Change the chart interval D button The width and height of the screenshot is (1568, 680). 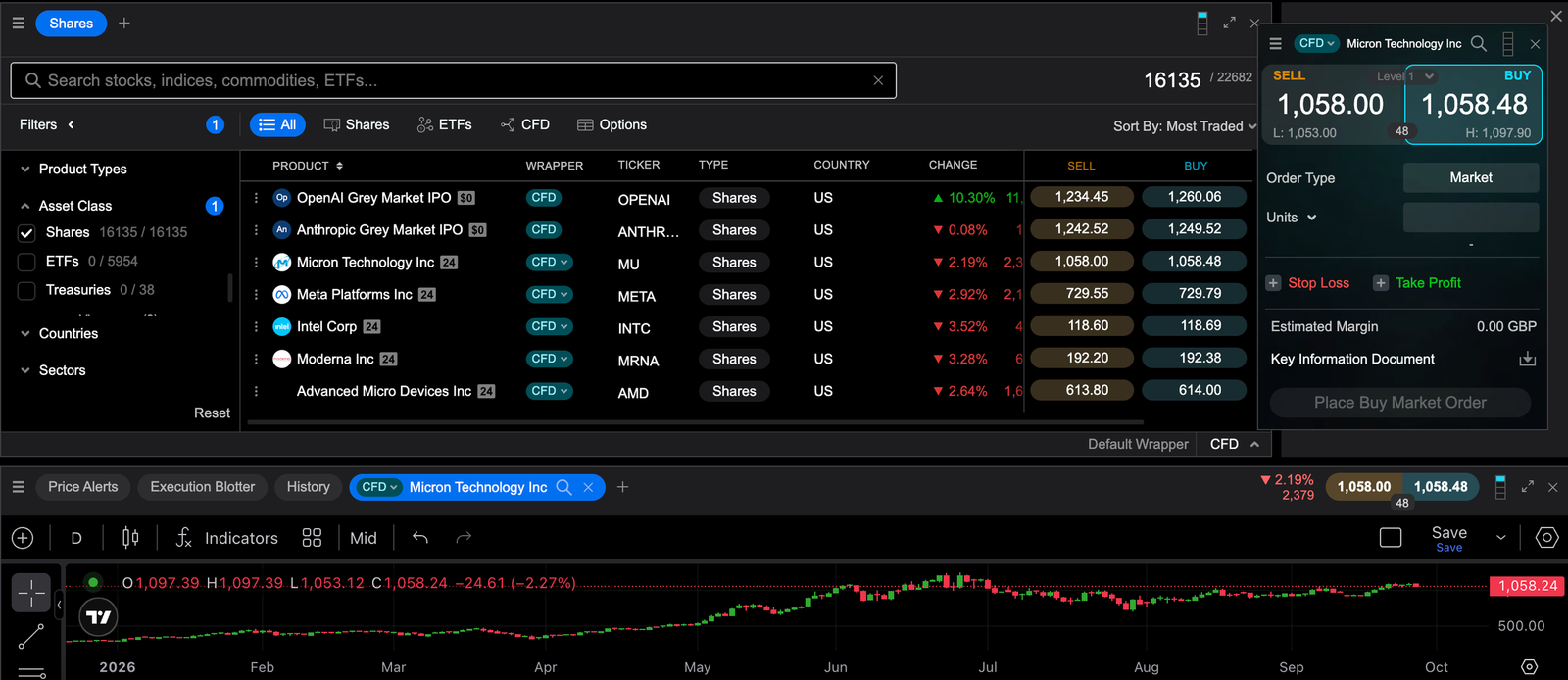click(76, 538)
